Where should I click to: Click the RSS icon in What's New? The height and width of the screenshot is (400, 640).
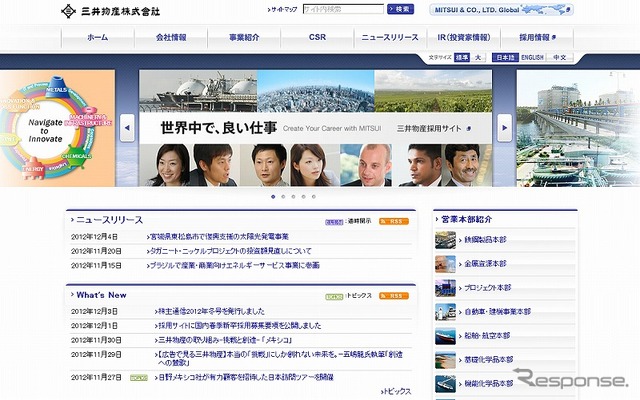393,296
